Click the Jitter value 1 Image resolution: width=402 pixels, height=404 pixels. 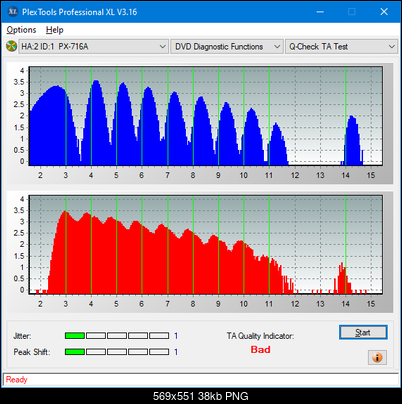(x=176, y=336)
